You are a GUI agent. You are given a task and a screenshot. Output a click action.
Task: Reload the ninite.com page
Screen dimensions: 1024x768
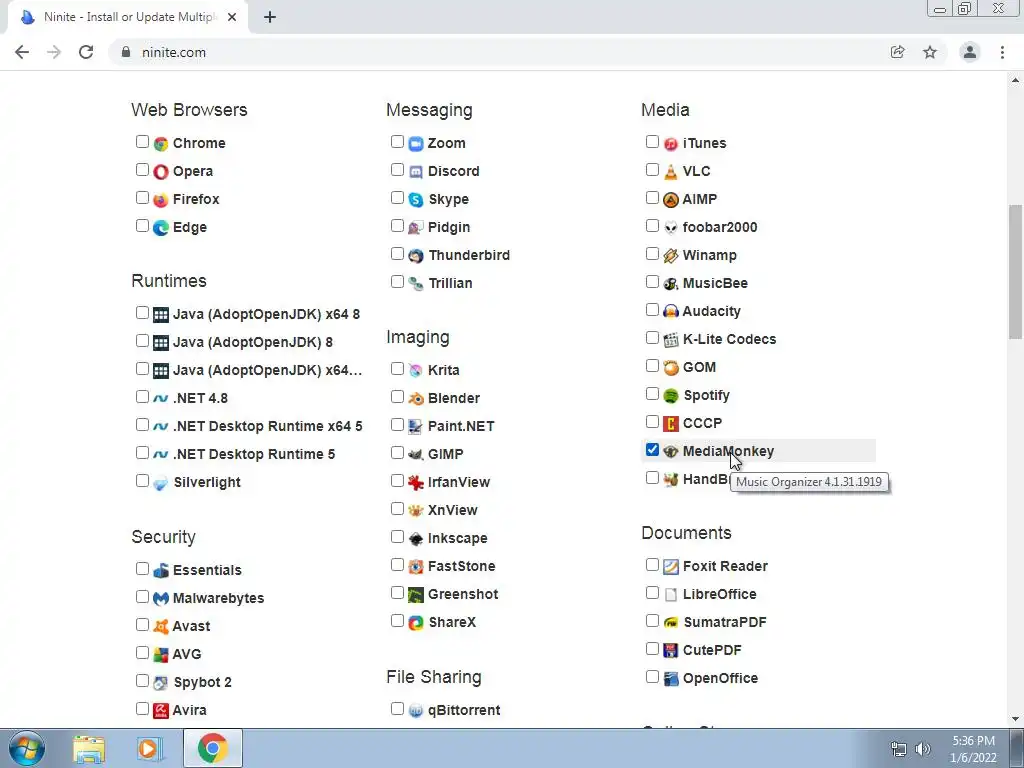[x=86, y=52]
